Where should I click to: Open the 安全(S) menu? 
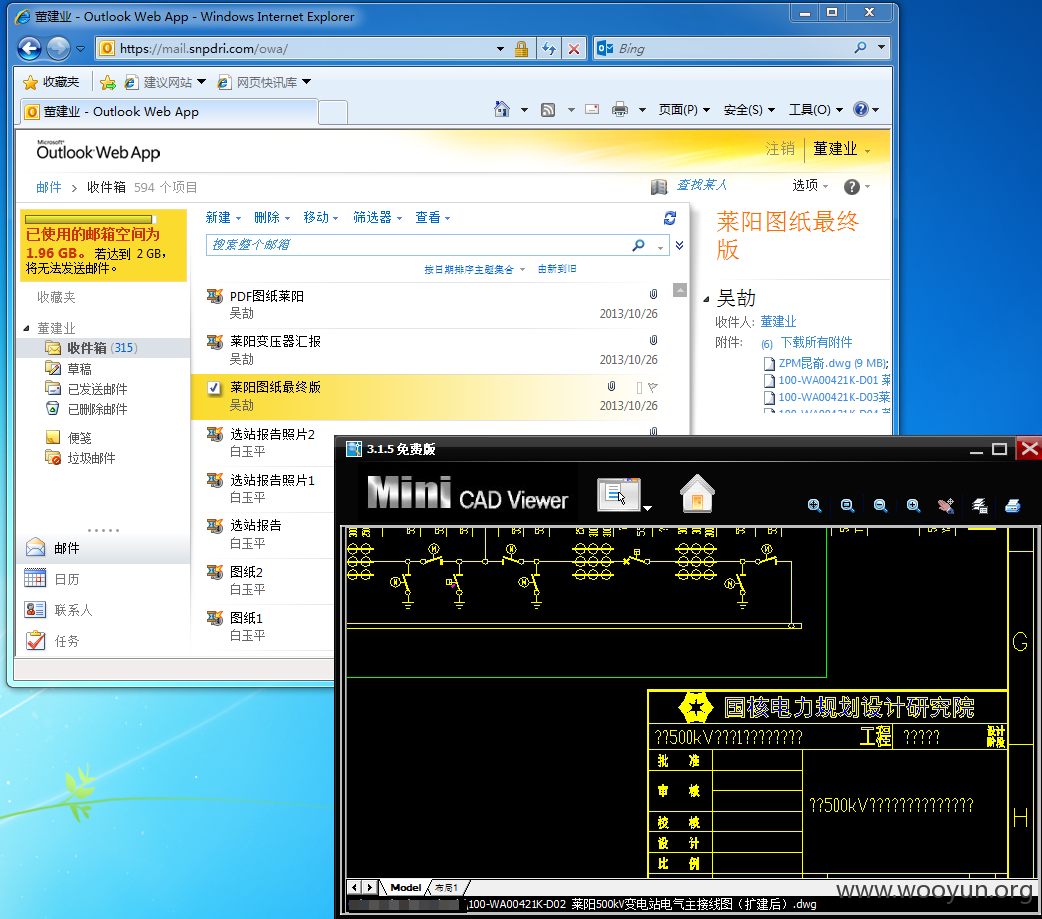point(749,110)
